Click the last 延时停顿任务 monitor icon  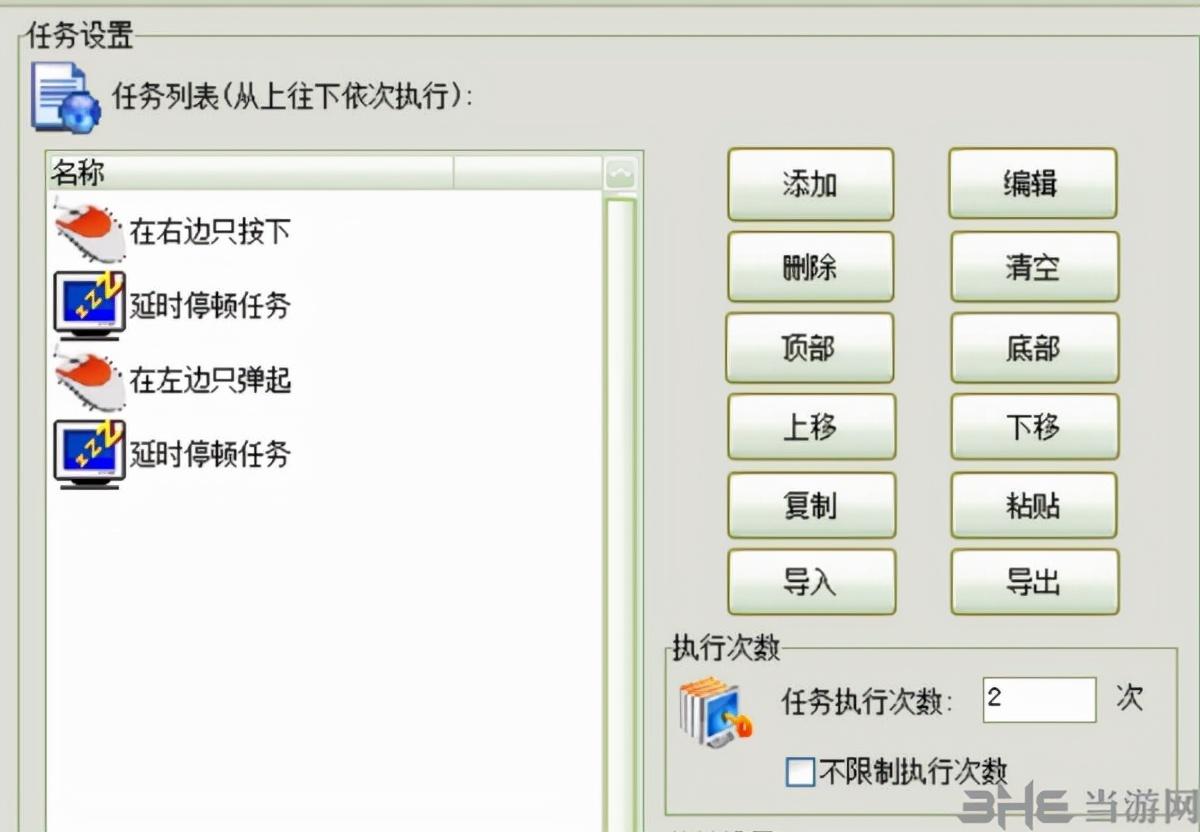click(90, 454)
